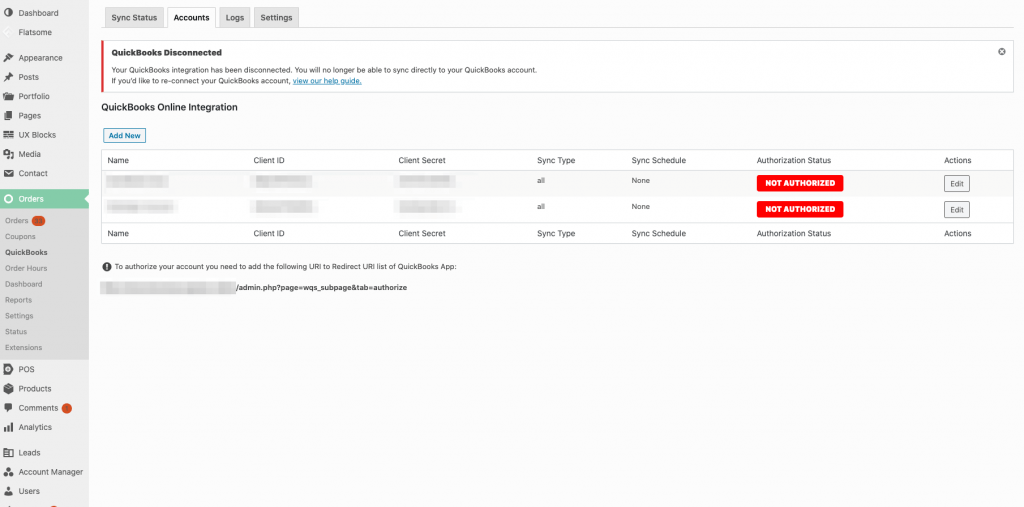Click the Name column header
This screenshot has width=1024, height=507.
[x=118, y=161]
